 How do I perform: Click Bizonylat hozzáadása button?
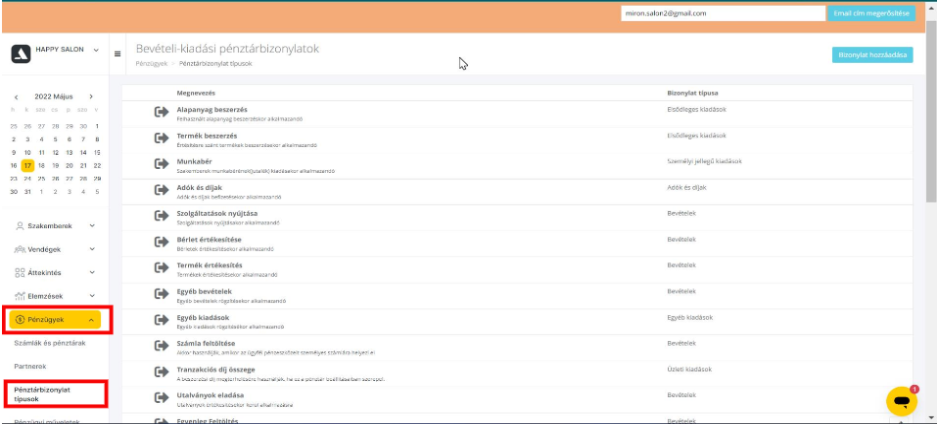tap(872, 54)
